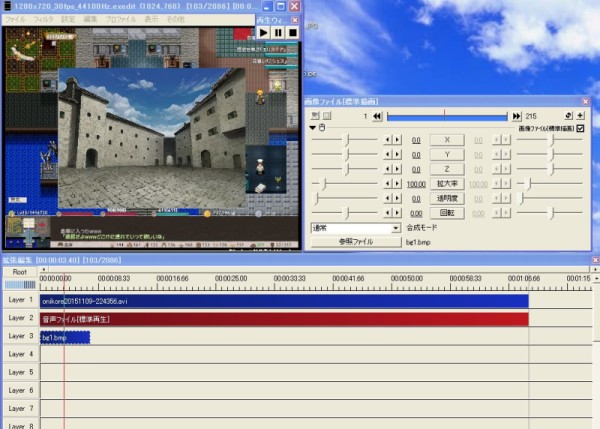Image resolution: width=600 pixels, height=429 pixels.
Task: Open the 合成モード dropdown showing 通常
Action: coord(356,228)
